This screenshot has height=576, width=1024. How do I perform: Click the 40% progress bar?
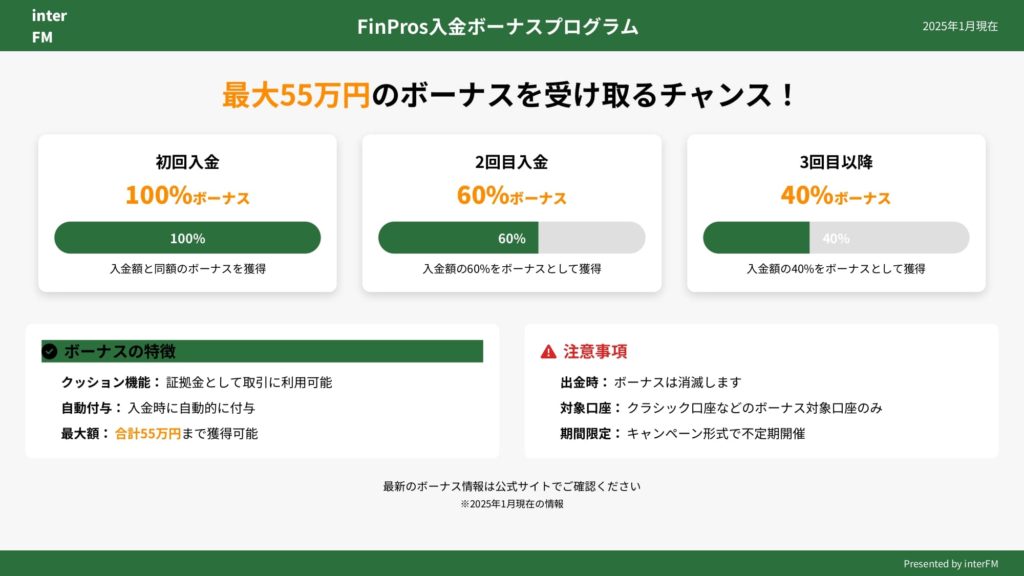(836, 238)
